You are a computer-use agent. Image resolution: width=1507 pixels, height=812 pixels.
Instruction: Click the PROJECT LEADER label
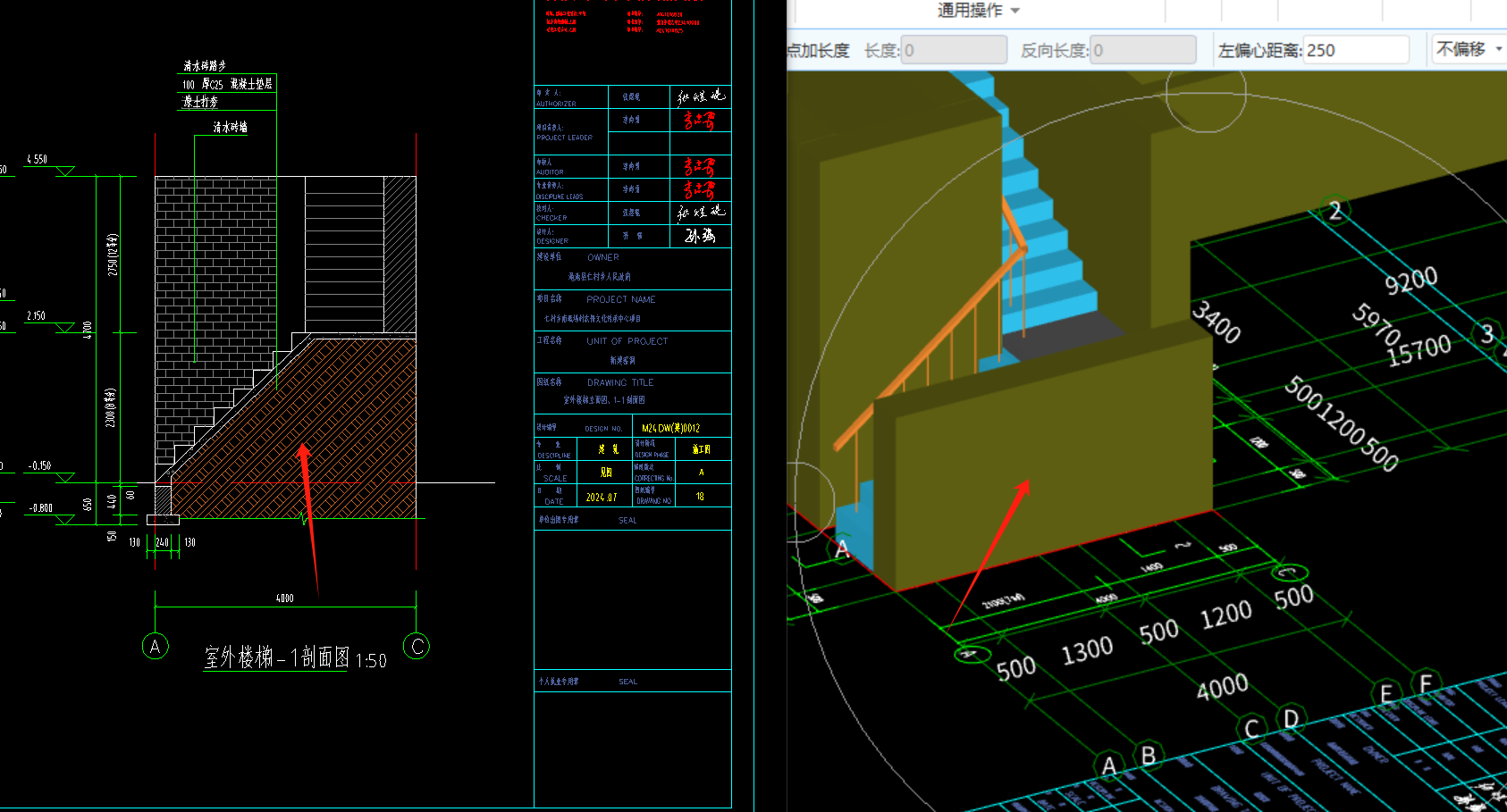(x=565, y=138)
